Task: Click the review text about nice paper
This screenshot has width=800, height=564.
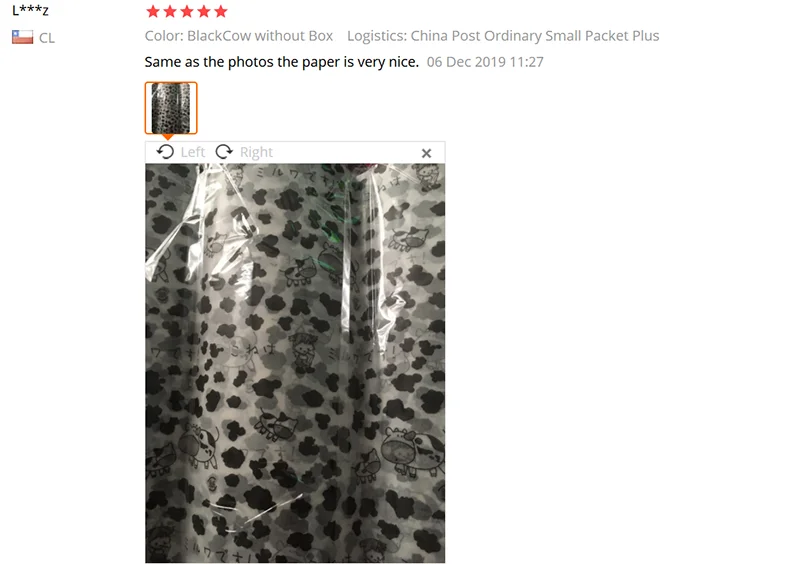Action: click(282, 62)
